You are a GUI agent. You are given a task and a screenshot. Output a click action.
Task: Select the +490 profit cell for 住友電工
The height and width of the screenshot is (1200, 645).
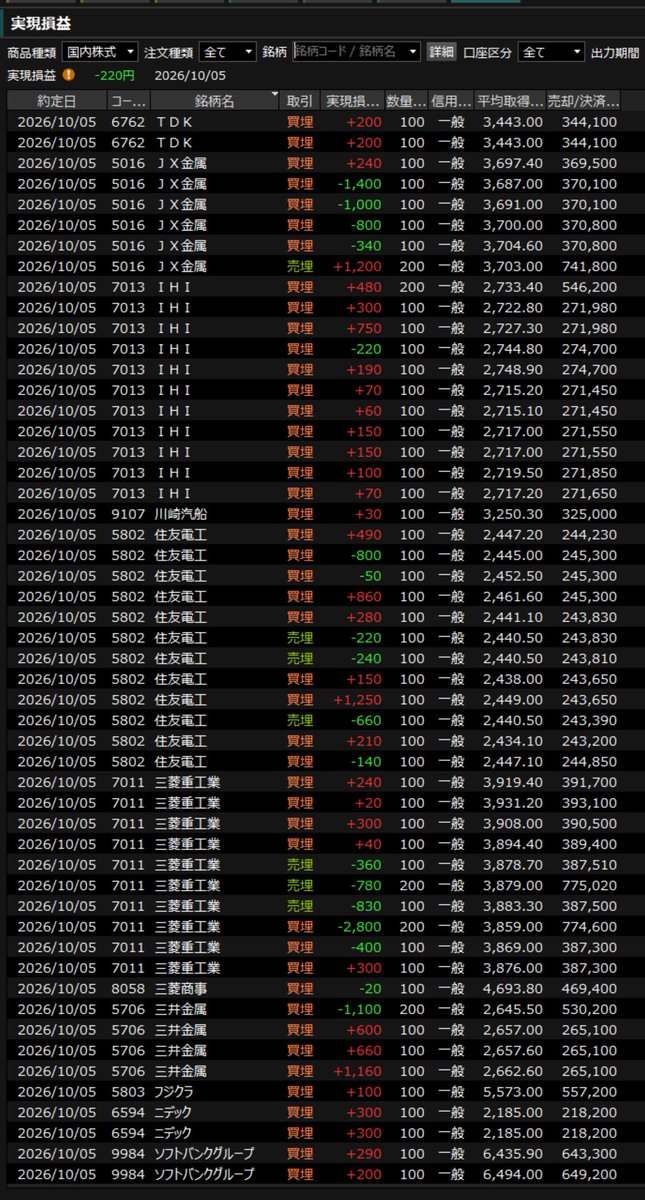tap(364, 534)
